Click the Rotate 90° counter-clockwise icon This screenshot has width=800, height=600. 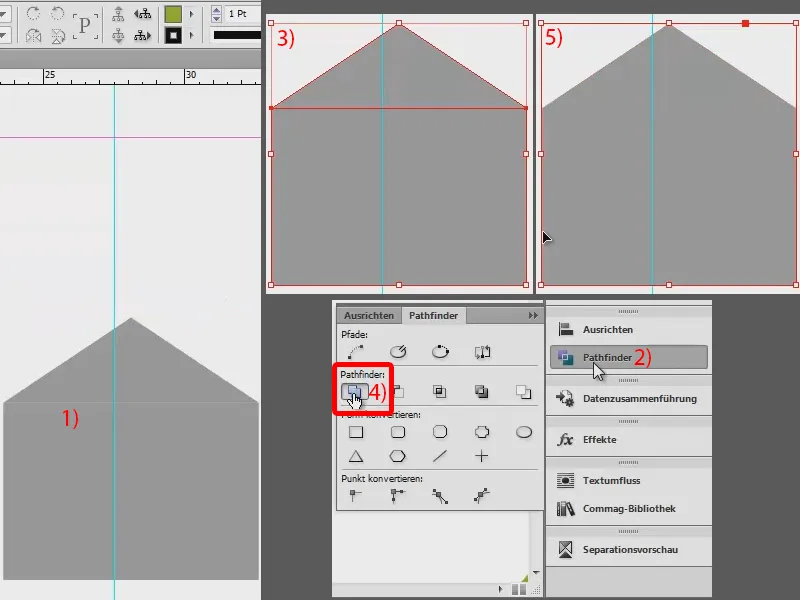57,13
